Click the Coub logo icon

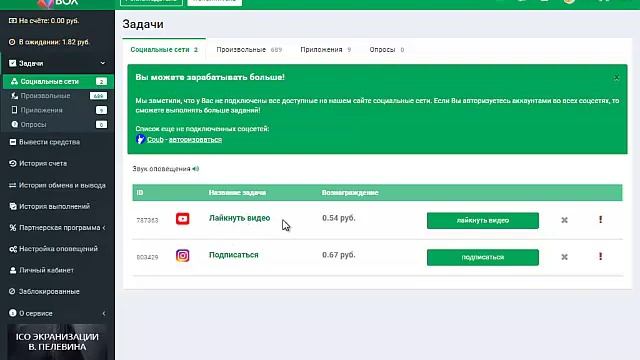point(140,139)
